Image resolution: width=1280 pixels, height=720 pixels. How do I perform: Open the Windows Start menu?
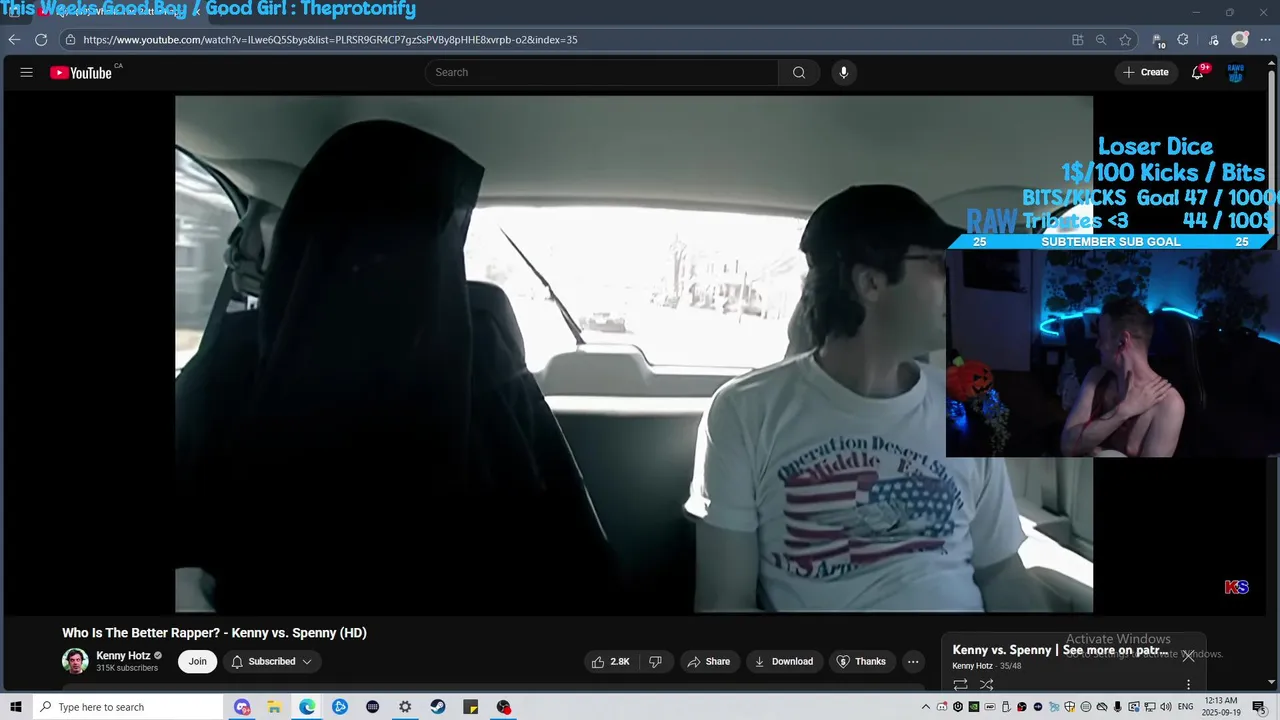point(16,707)
